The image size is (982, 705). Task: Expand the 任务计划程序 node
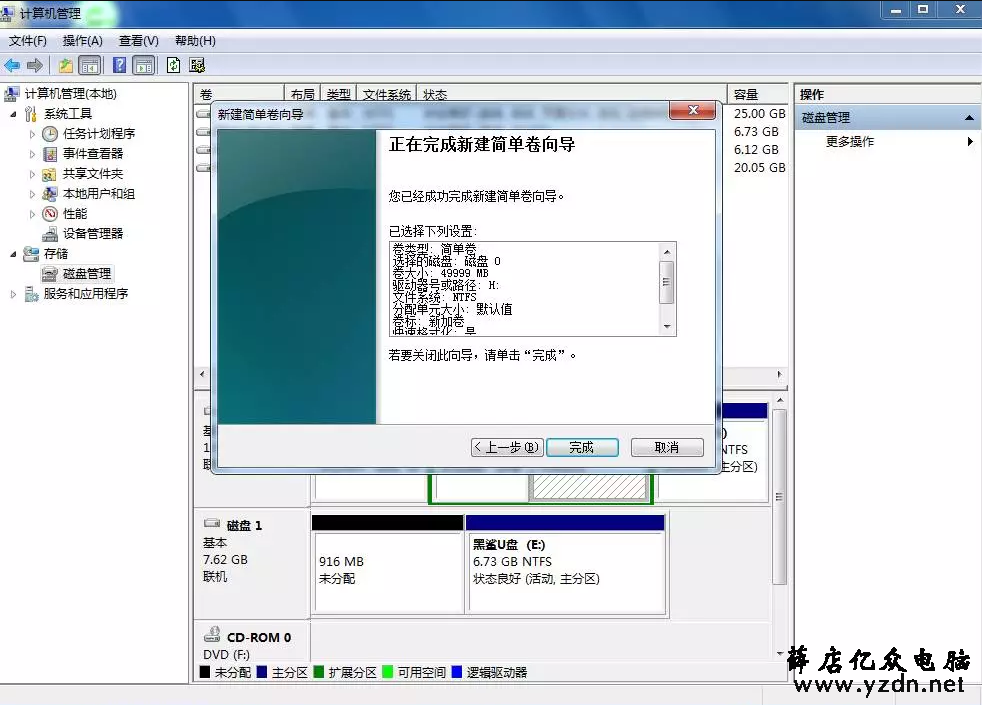click(x=33, y=134)
